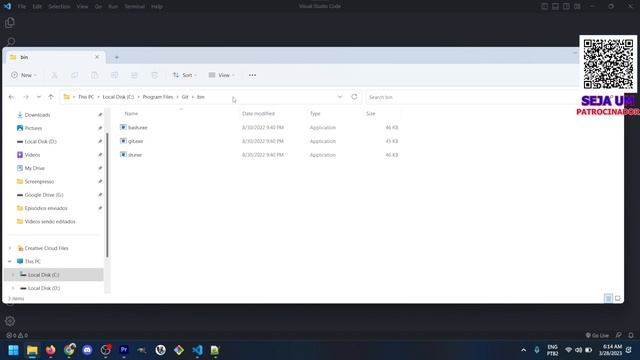Open the Search view in VS Code
Image resolution: width=640 pixels, height=360 pixels.
point(11,42)
